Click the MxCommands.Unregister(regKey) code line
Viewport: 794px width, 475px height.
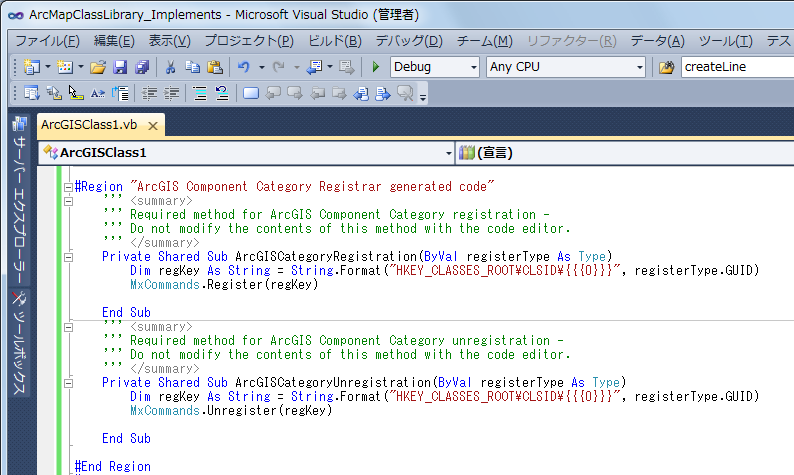(x=231, y=411)
